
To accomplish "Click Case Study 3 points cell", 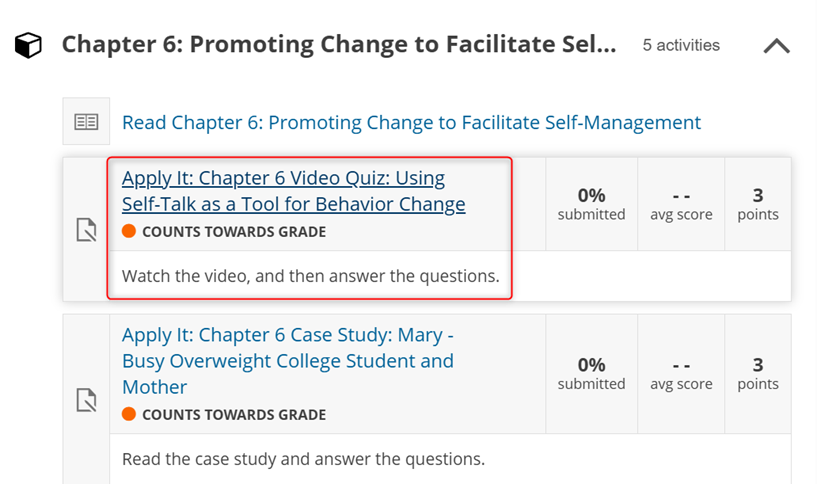I will (x=757, y=372).
